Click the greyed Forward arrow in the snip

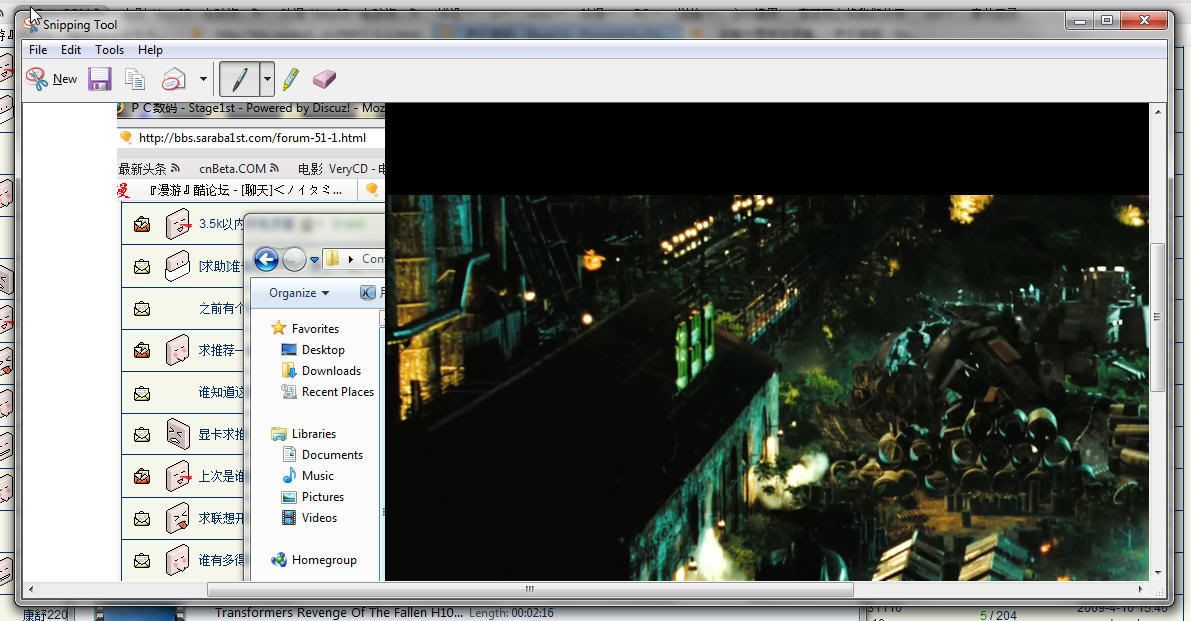click(x=294, y=260)
